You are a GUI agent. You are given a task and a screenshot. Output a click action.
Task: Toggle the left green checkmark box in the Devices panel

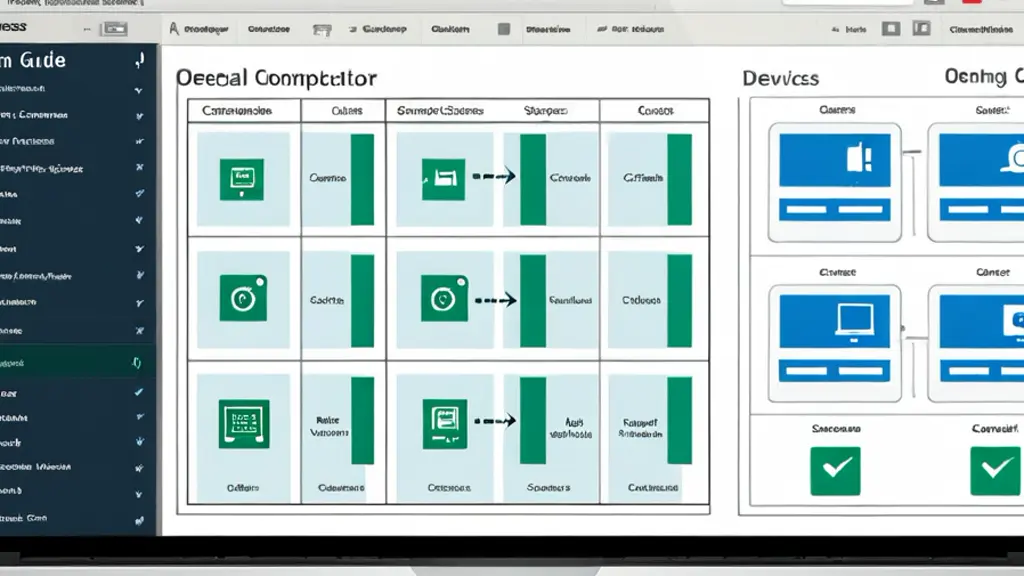835,471
